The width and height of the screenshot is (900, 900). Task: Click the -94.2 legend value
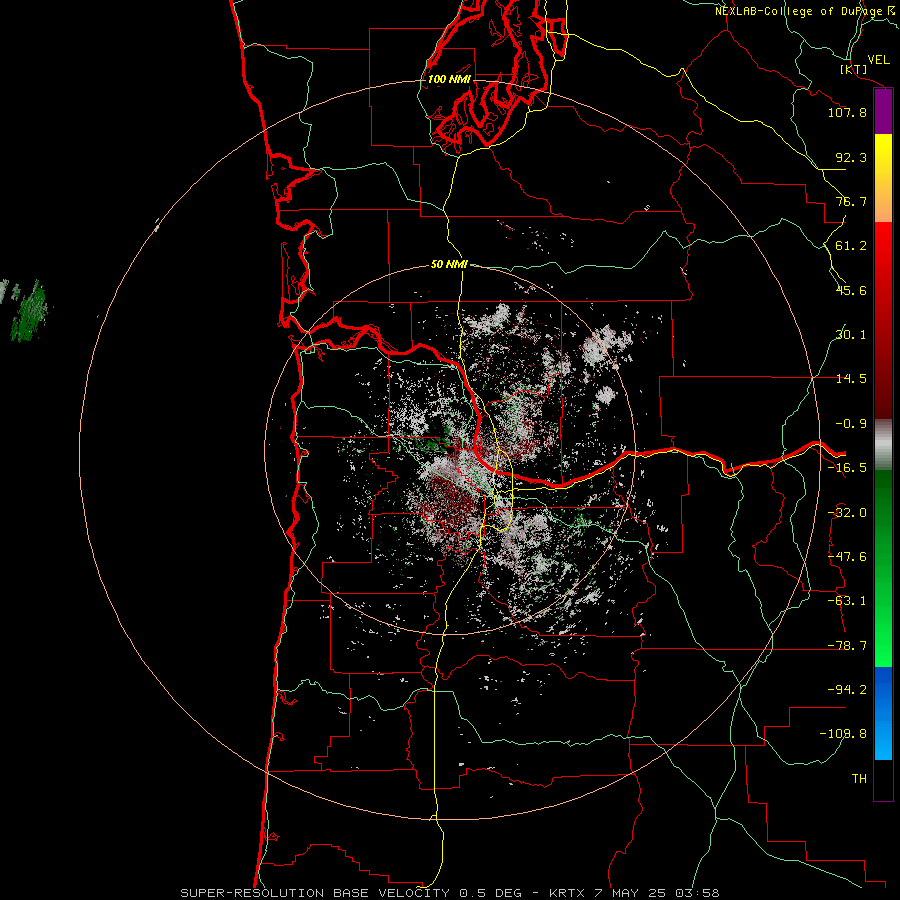click(x=847, y=689)
